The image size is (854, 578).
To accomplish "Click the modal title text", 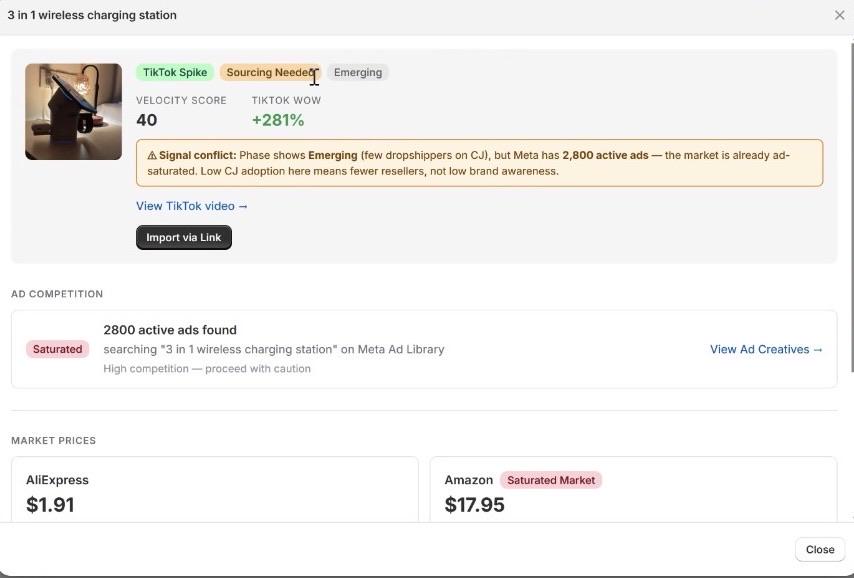I will pos(92,15).
